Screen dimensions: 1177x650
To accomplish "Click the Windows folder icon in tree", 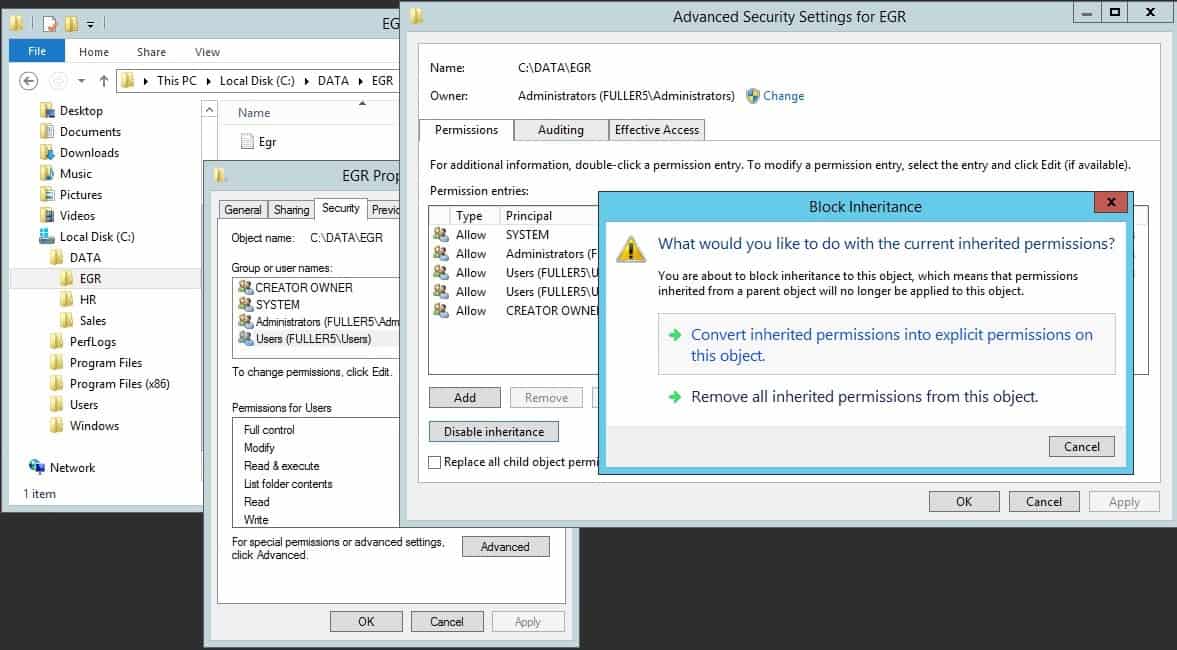I will pos(56,426).
